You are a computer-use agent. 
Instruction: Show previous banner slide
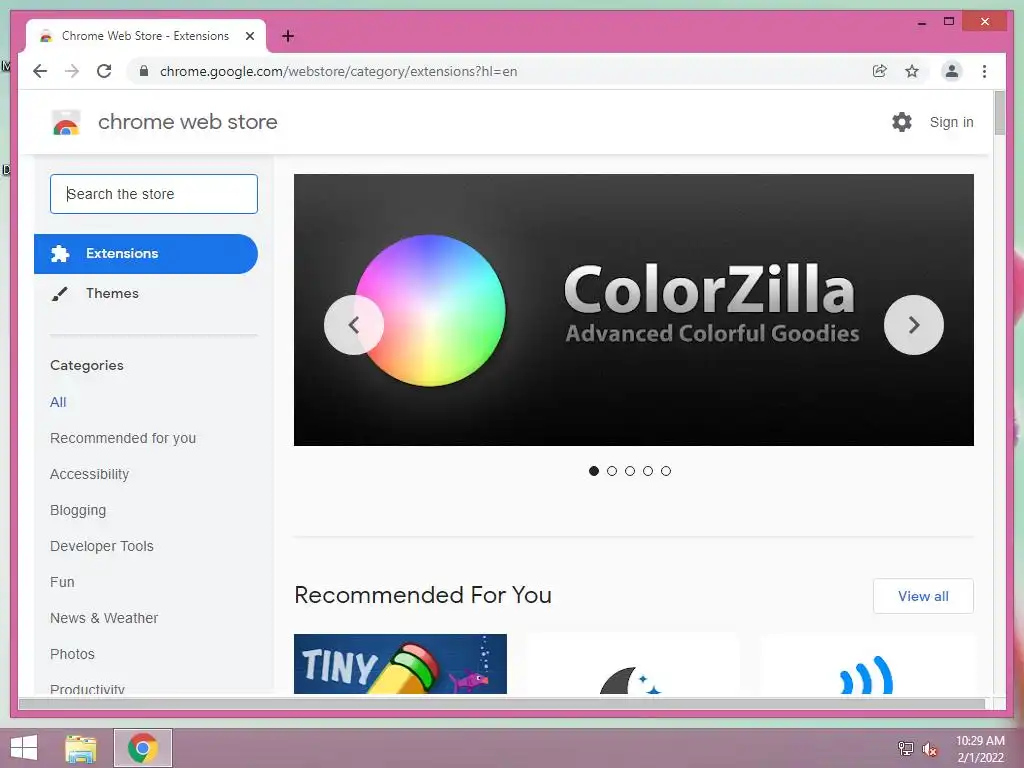354,325
